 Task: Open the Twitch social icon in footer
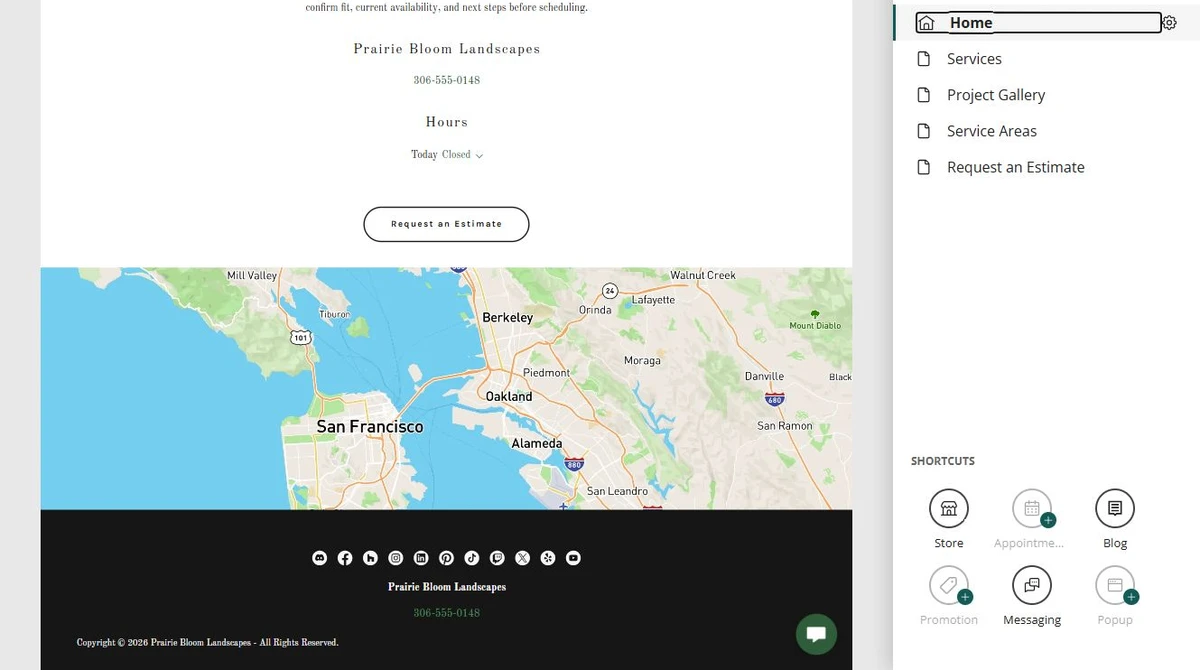tap(497, 558)
